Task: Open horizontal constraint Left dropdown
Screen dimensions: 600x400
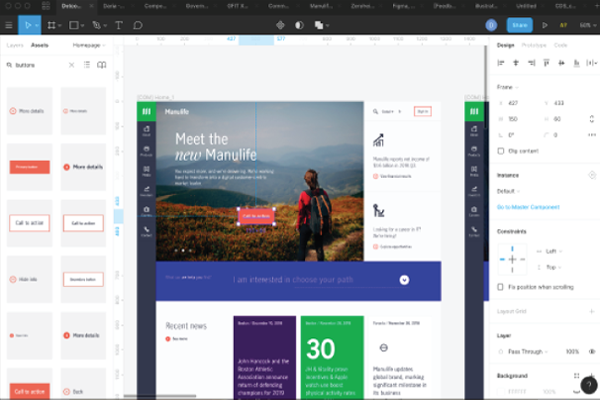Action: tap(554, 251)
